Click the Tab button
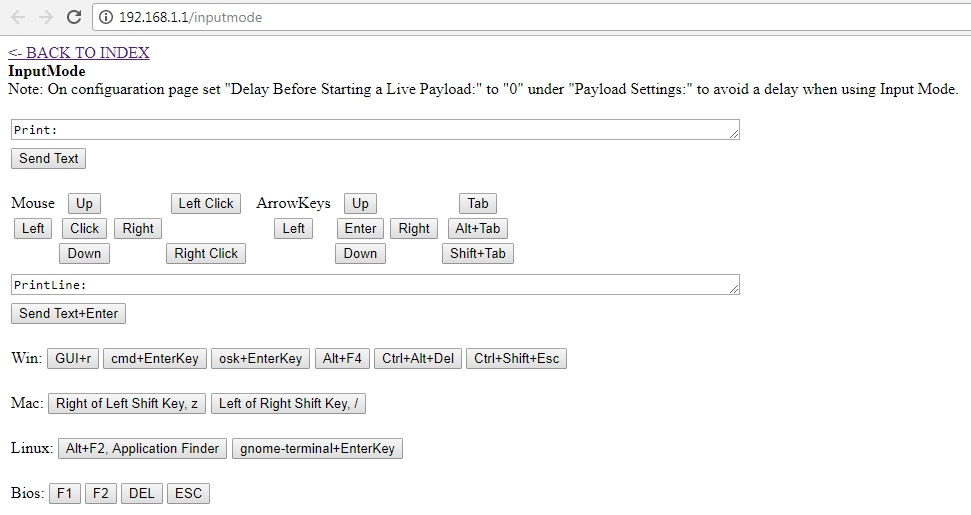The height and width of the screenshot is (515, 971). (478, 204)
